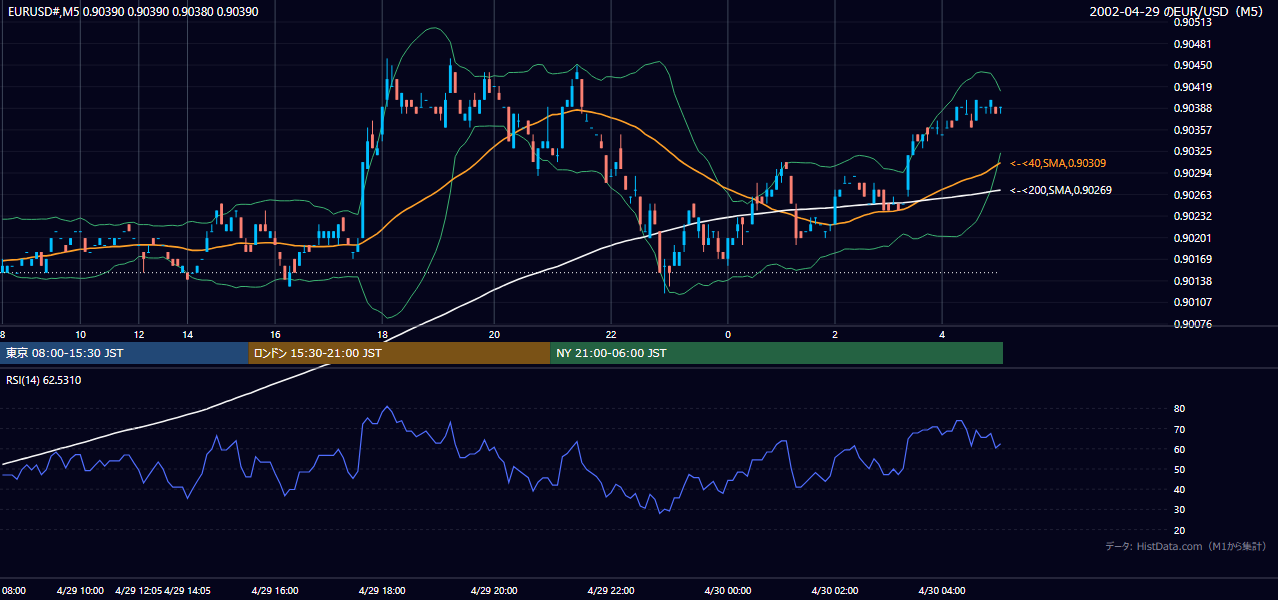Click the RSI 40 level label

click(1179, 489)
